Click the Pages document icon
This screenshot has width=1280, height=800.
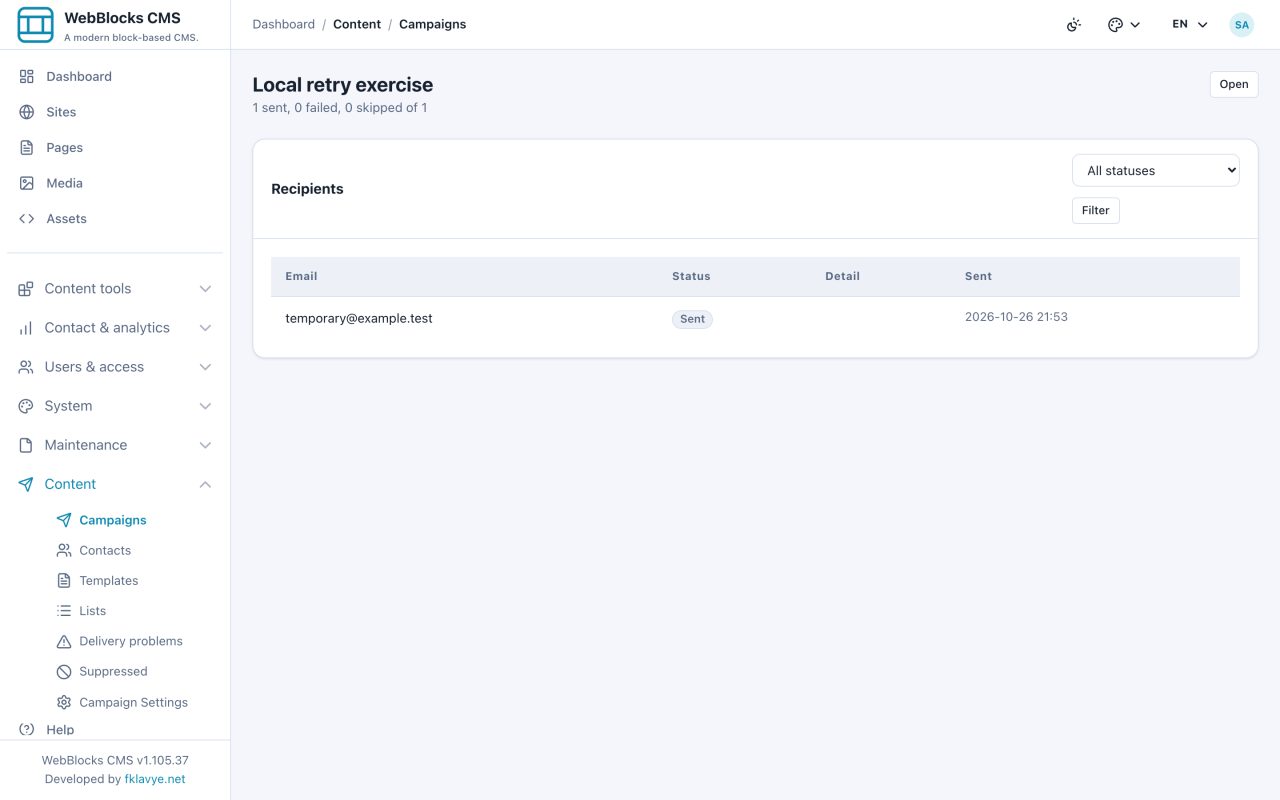click(27, 148)
